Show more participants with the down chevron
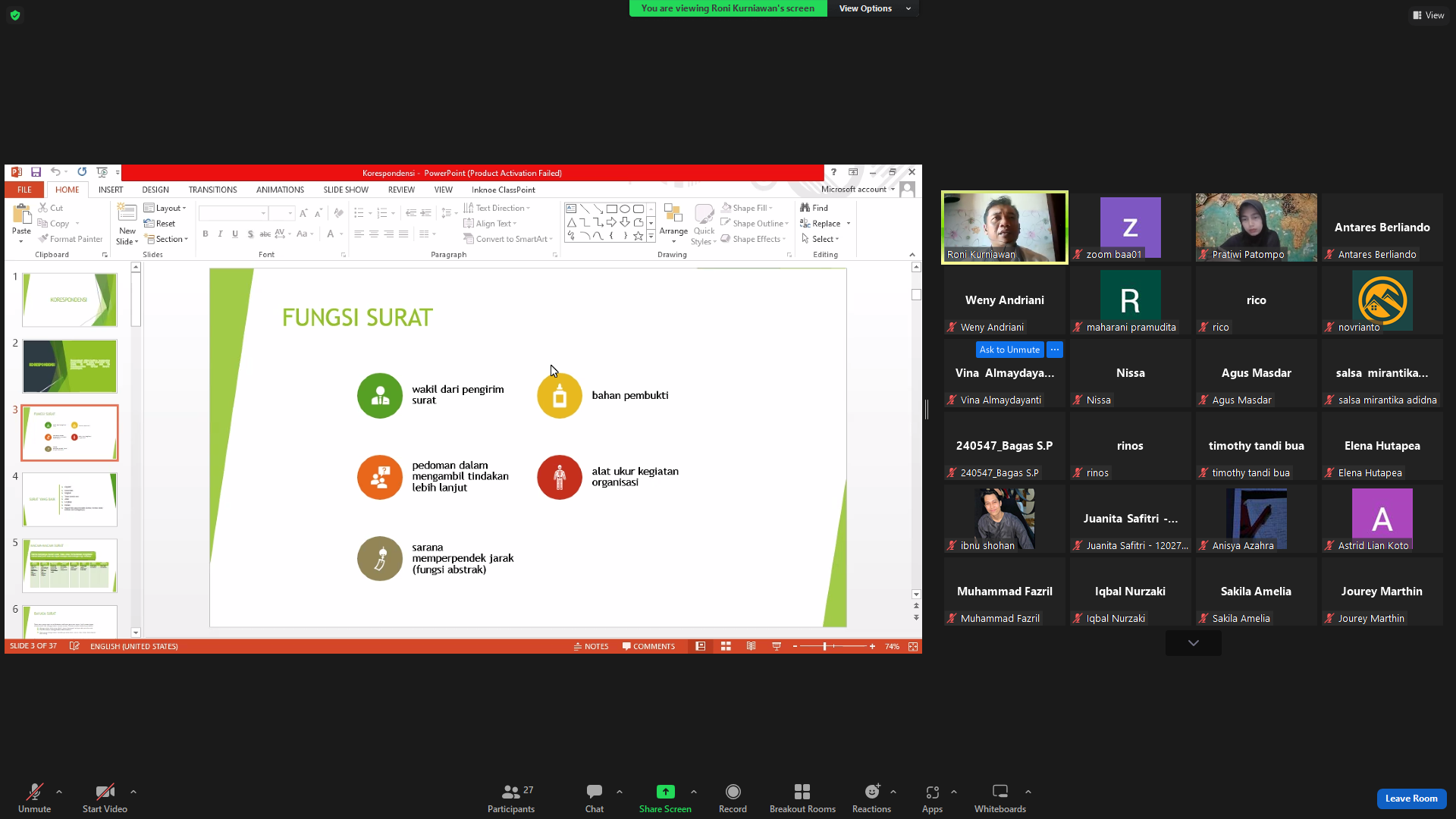1456x819 pixels. pyautogui.click(x=1194, y=643)
